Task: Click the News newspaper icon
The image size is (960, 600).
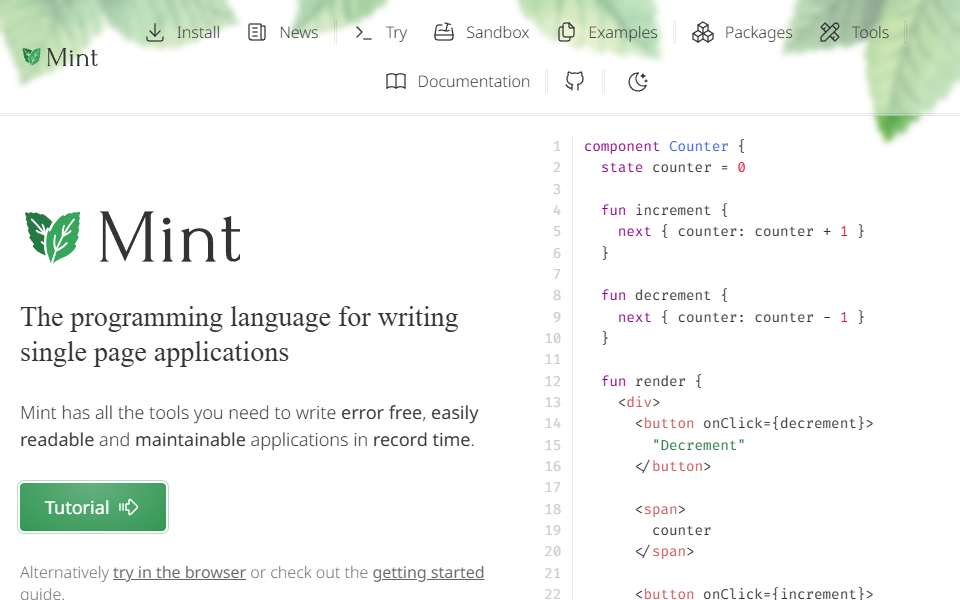Action: [x=257, y=32]
